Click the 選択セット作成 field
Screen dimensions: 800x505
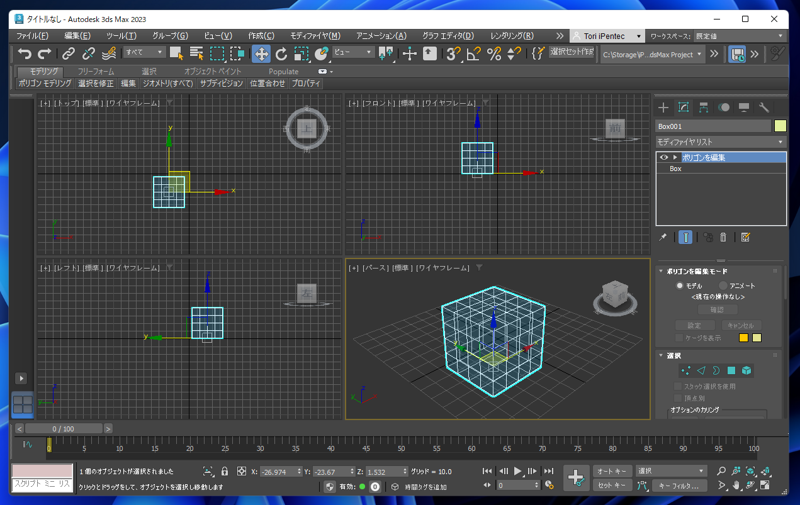coord(572,52)
